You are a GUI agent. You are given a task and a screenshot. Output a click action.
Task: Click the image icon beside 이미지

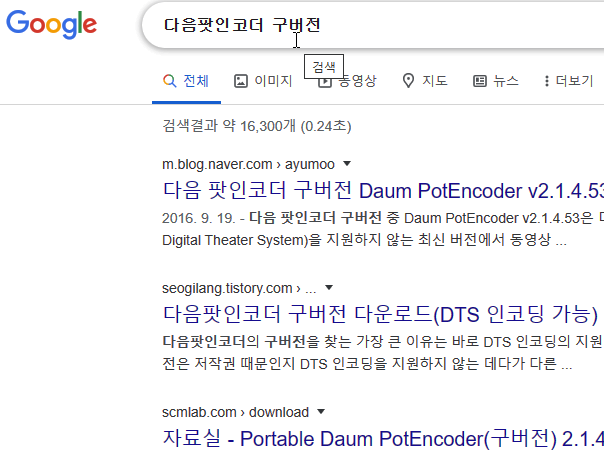[x=241, y=81]
